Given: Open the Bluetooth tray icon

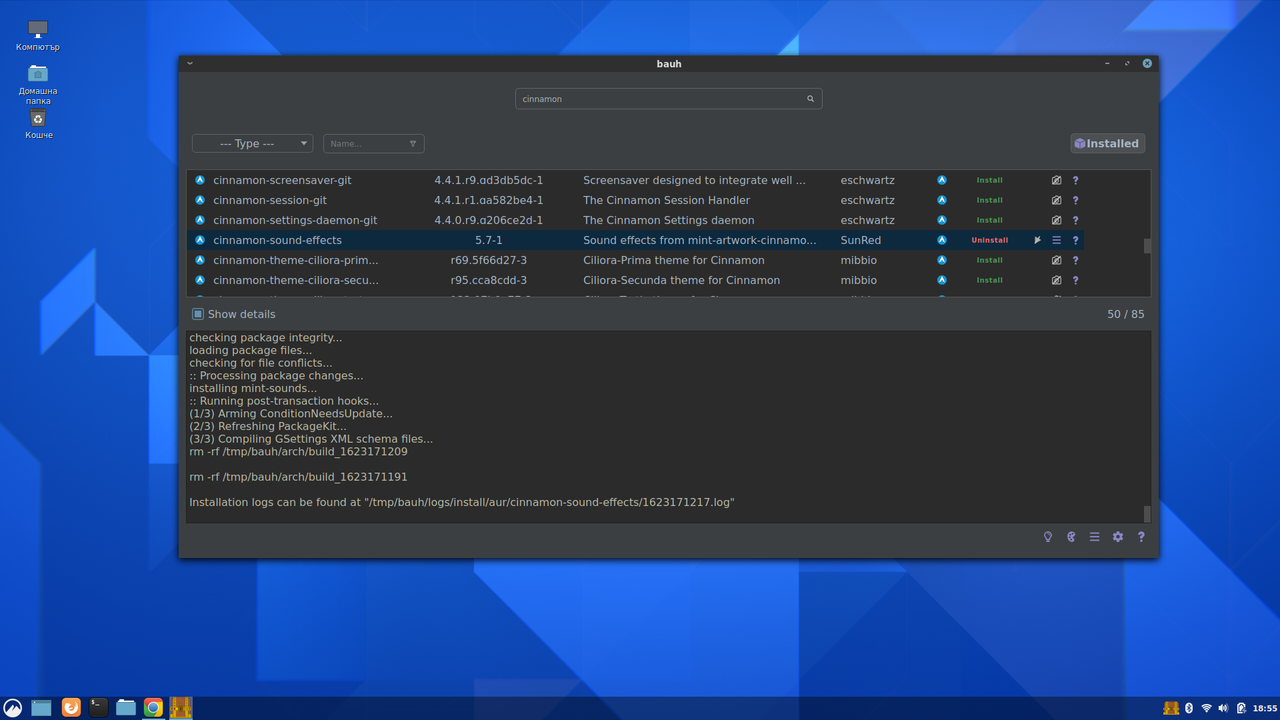Looking at the screenshot, I should click(x=1189, y=708).
